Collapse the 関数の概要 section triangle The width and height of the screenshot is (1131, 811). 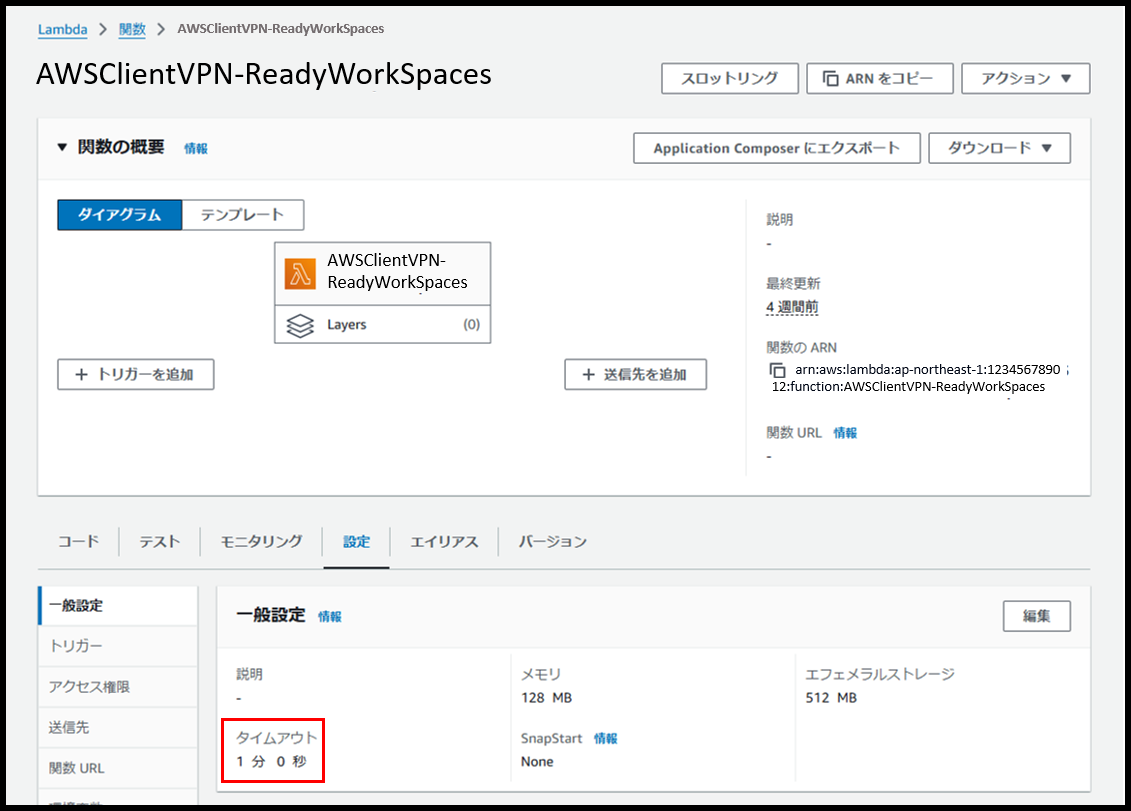(62, 147)
